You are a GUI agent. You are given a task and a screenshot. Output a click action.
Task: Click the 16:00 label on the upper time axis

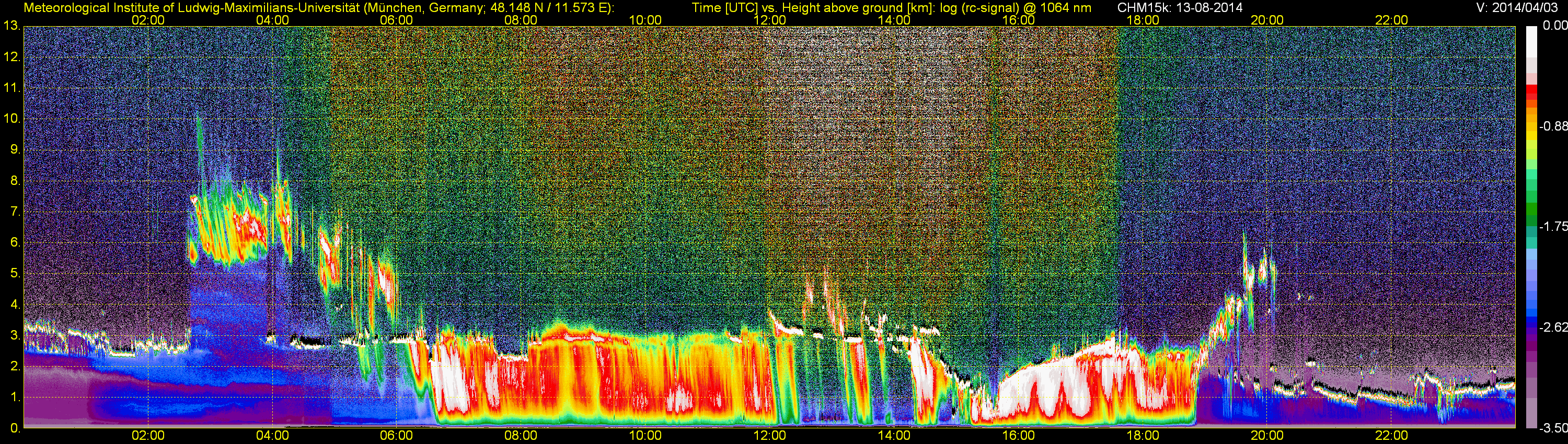1018,20
